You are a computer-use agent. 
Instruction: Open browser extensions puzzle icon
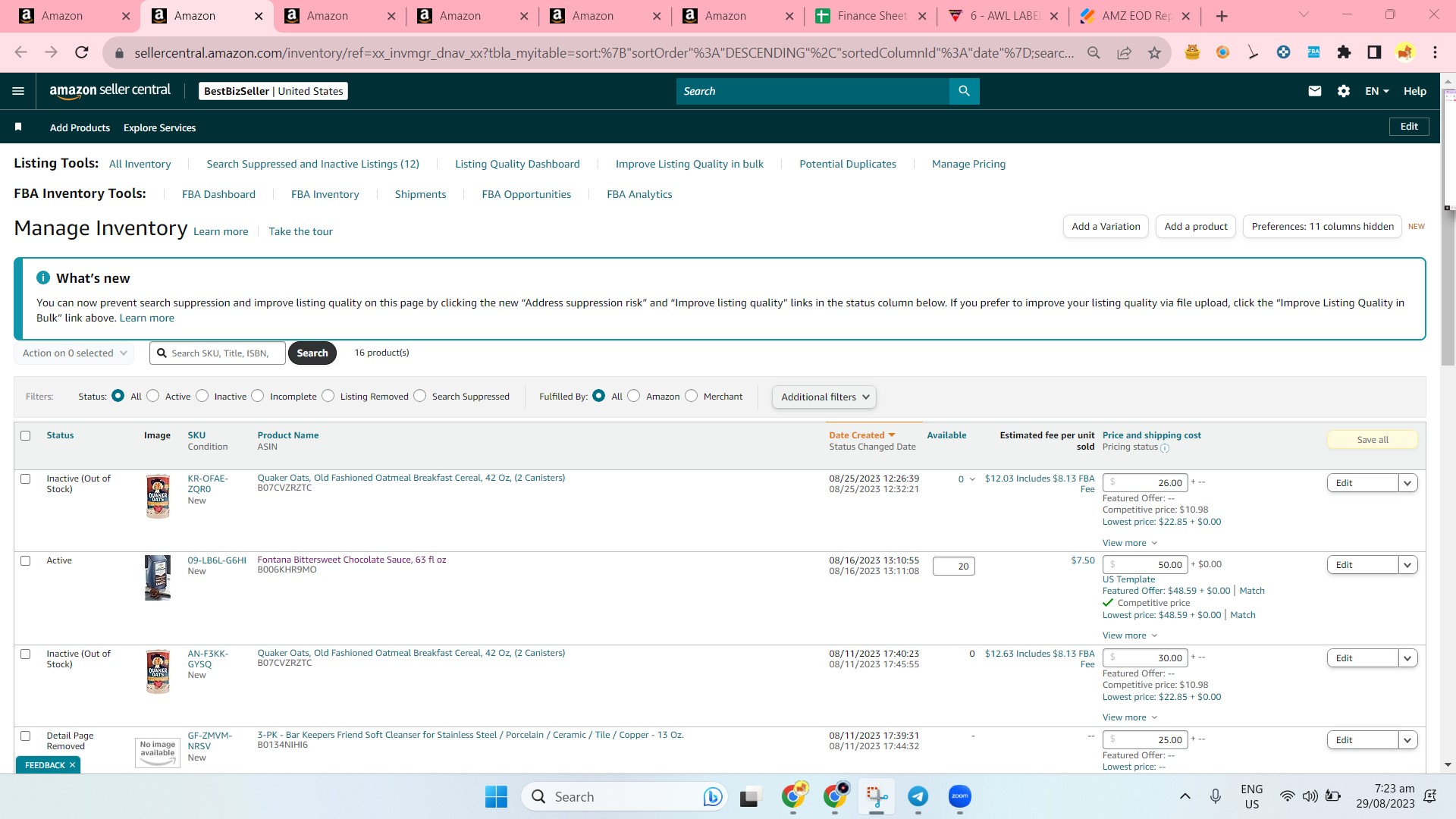(x=1344, y=52)
